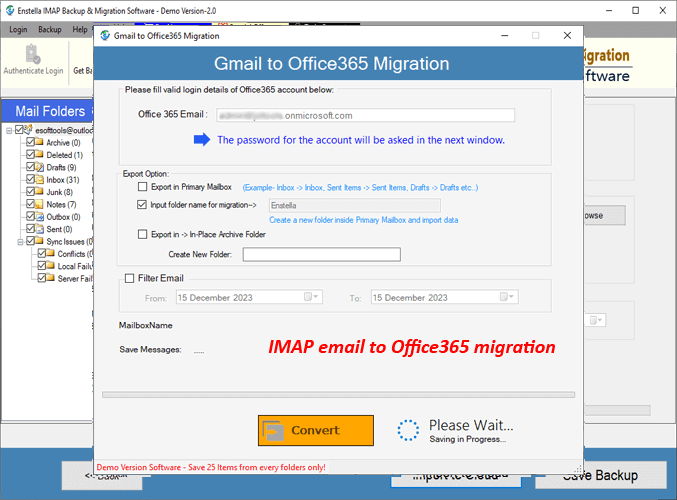The image size is (677, 500).
Task: Check Export in In-Place Archive Folder
Action: coord(142,234)
